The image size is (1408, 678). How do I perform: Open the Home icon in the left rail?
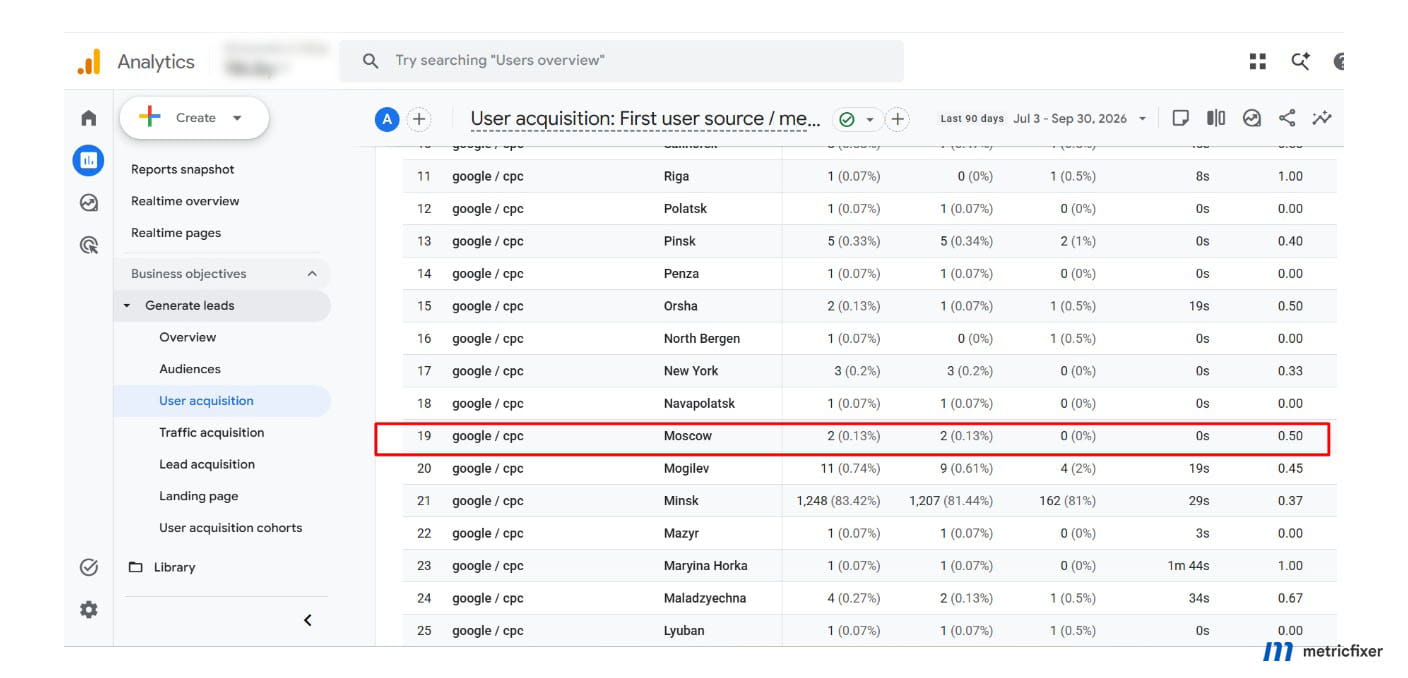point(89,118)
